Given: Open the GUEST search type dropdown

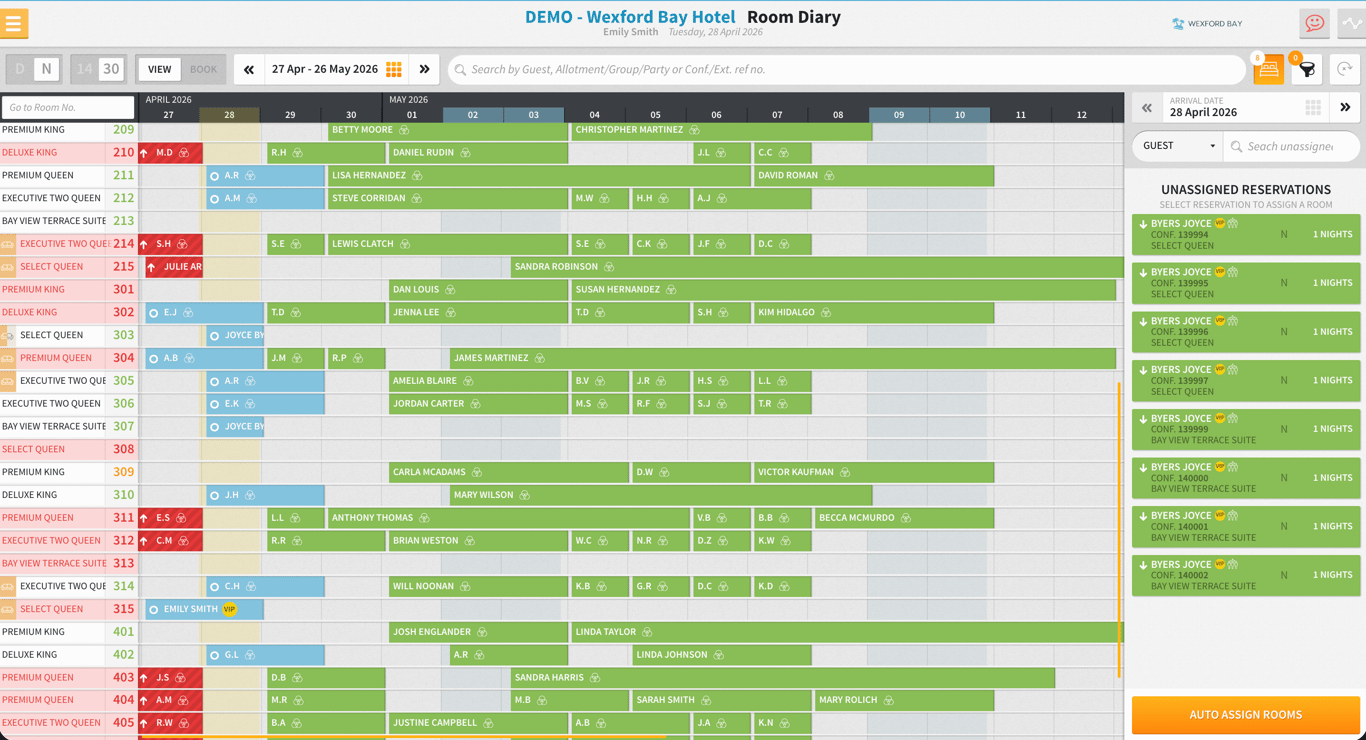Looking at the screenshot, I should pyautogui.click(x=1179, y=146).
